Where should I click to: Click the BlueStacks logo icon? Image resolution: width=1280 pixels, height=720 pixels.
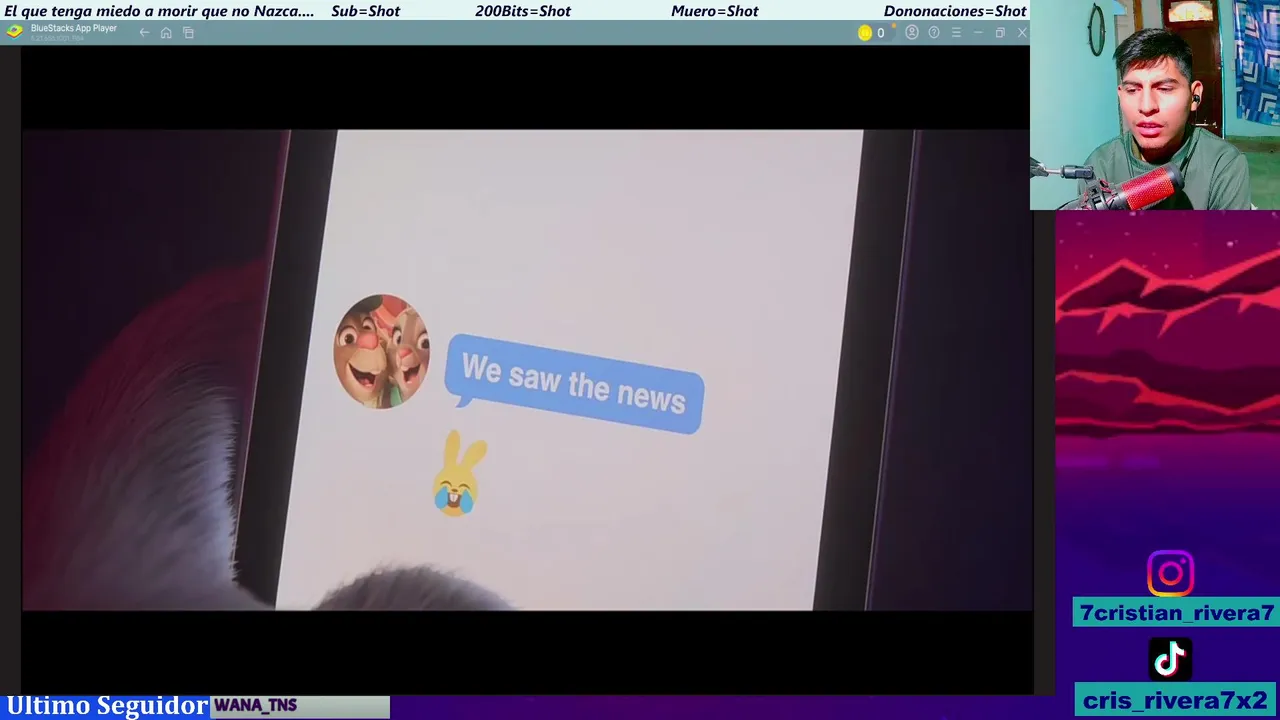[14, 32]
